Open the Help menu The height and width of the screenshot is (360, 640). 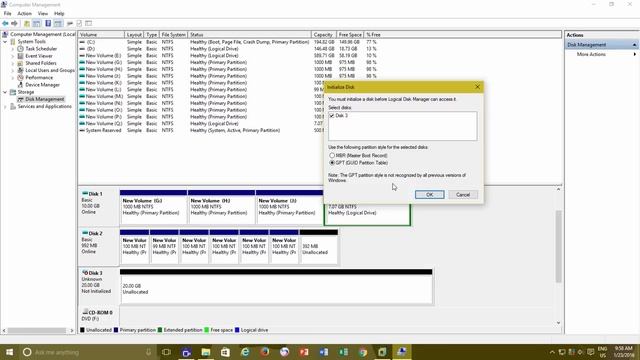pyautogui.click(x=59, y=13)
